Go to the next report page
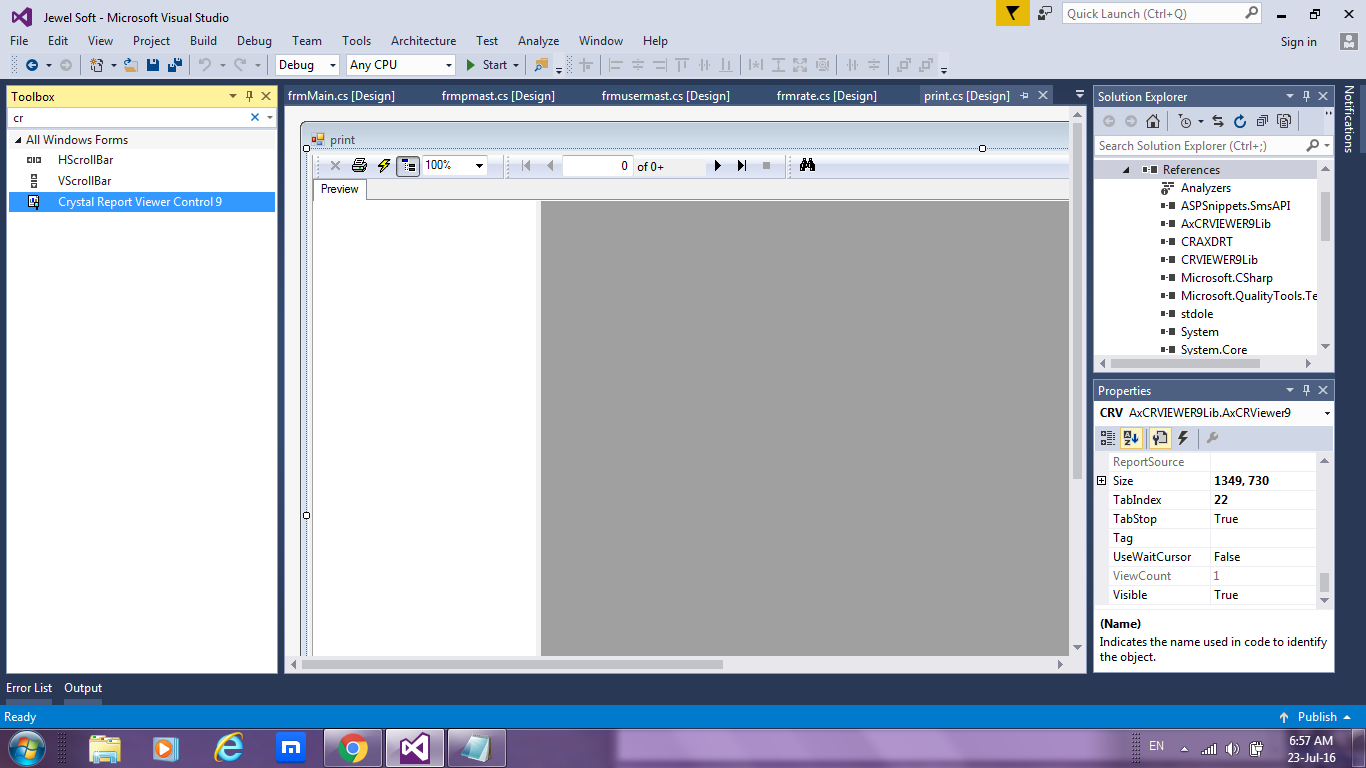Screen dimensions: 1366x768 coord(718,165)
